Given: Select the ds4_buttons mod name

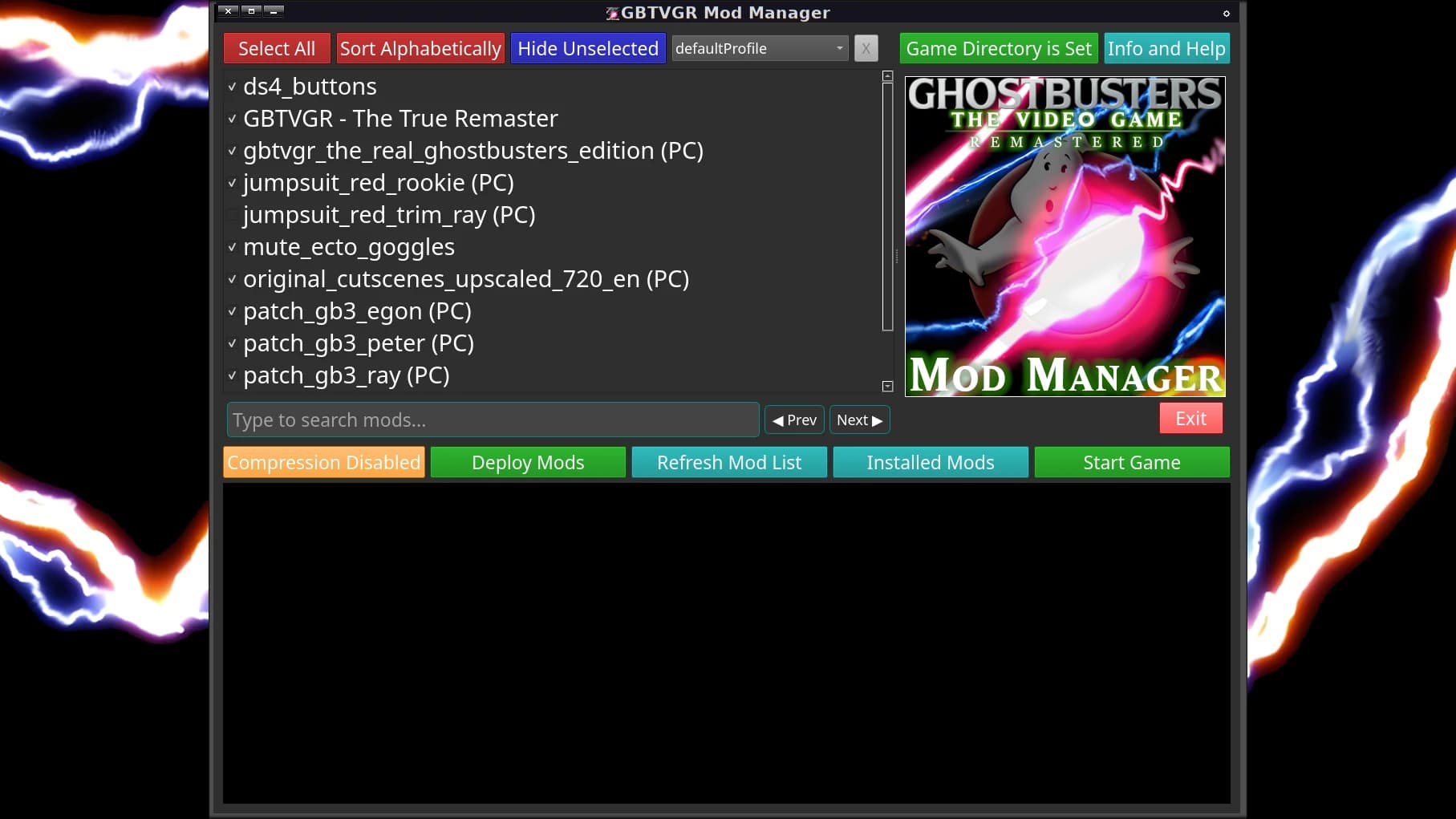Looking at the screenshot, I should pos(310,87).
